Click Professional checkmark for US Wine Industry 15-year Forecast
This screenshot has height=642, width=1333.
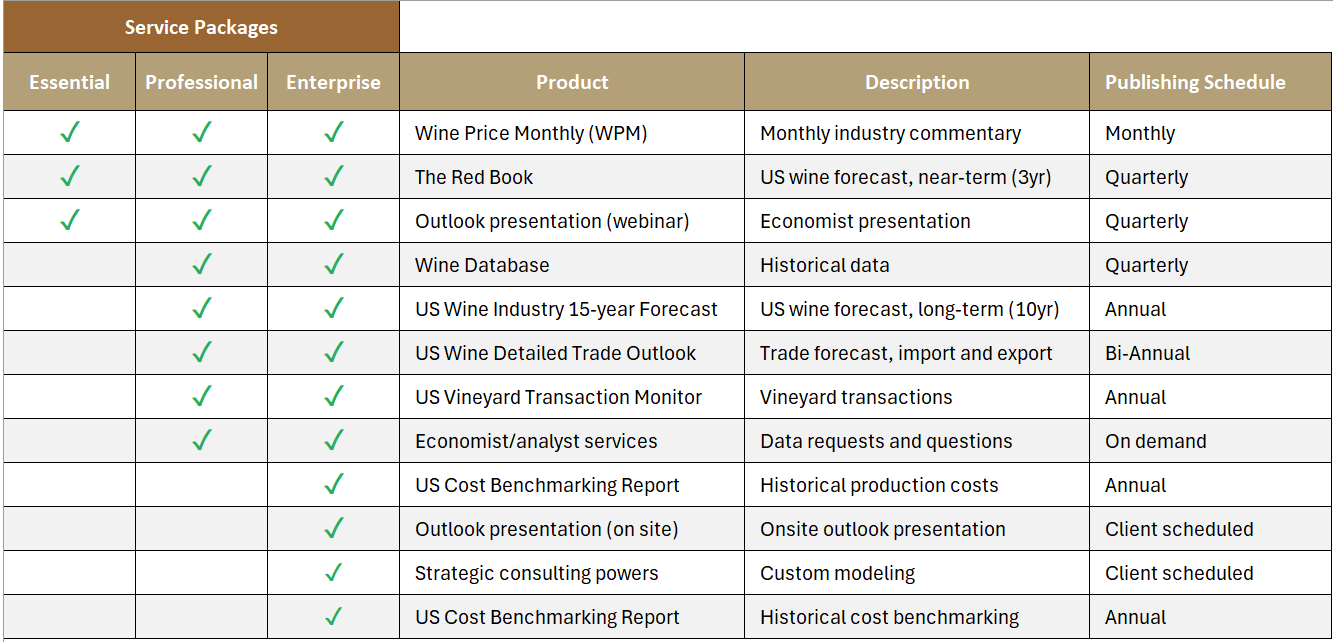(202, 308)
